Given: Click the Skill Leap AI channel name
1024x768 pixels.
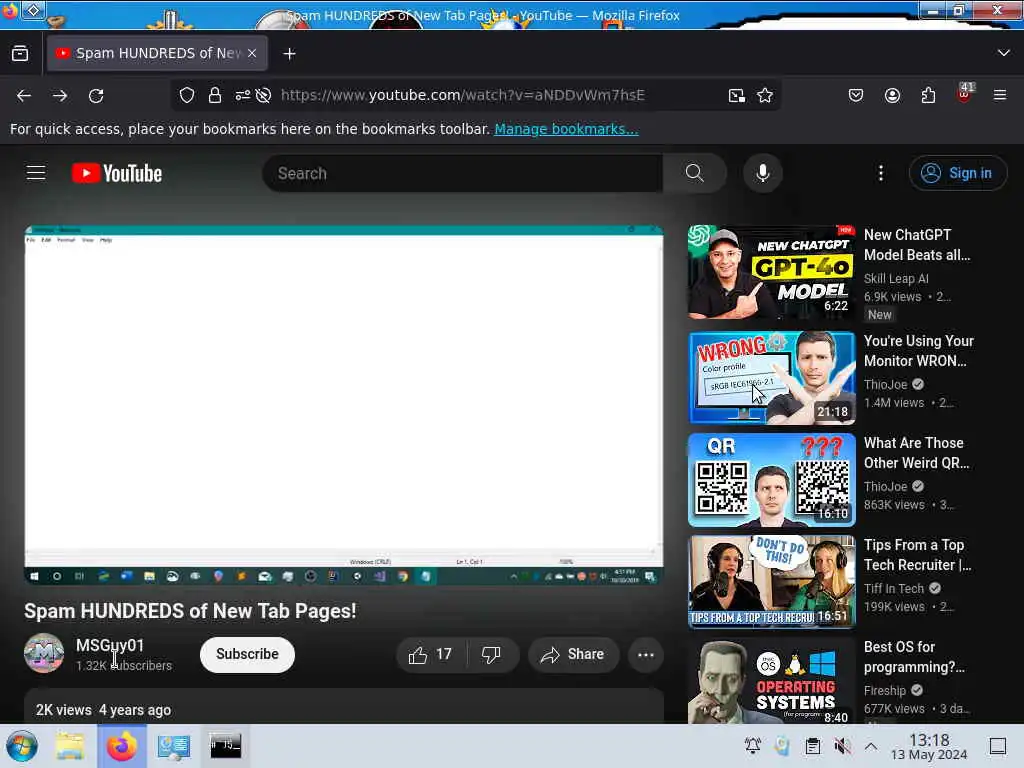Looking at the screenshot, I should (x=896, y=278).
